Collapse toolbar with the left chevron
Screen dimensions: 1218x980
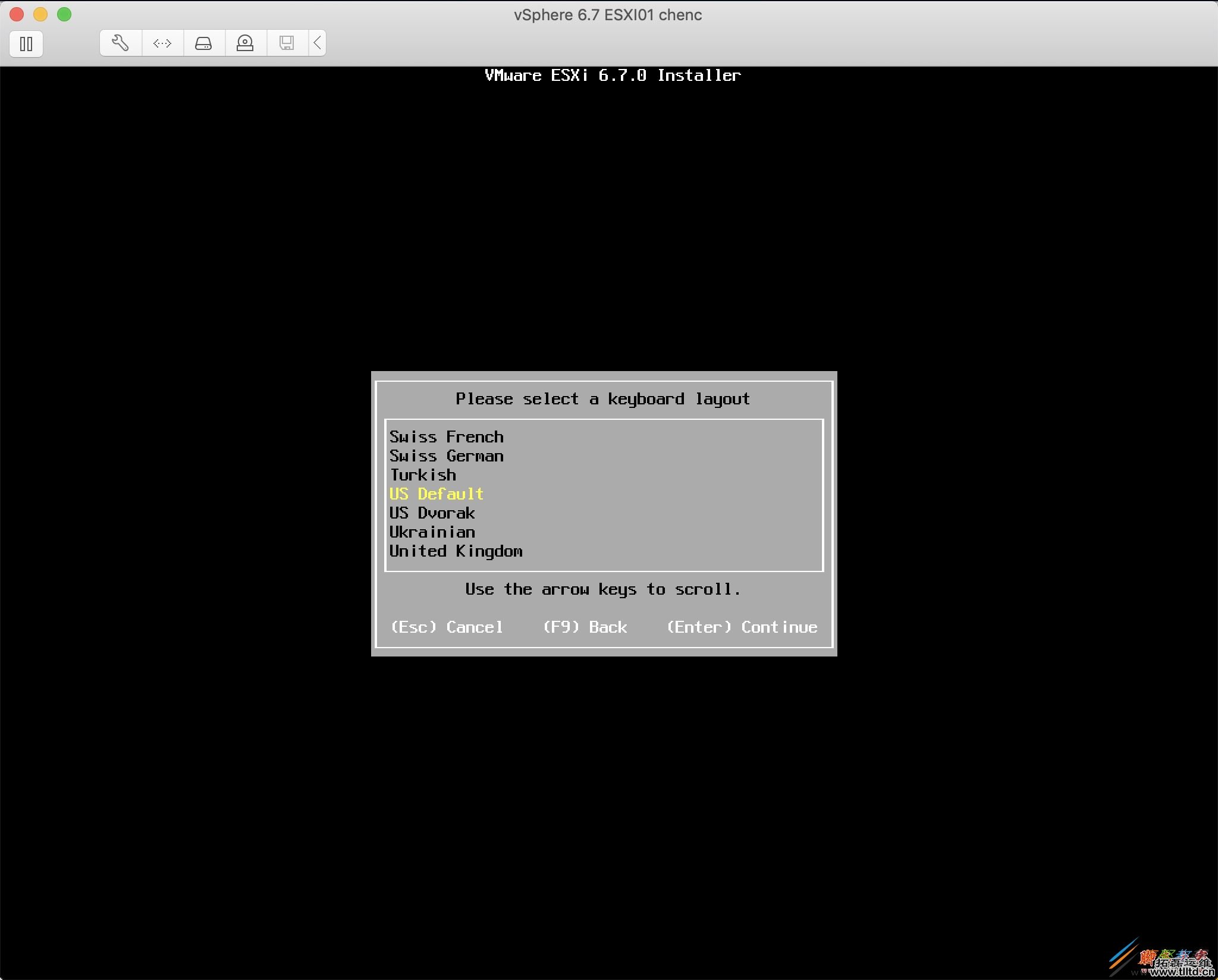(x=317, y=43)
